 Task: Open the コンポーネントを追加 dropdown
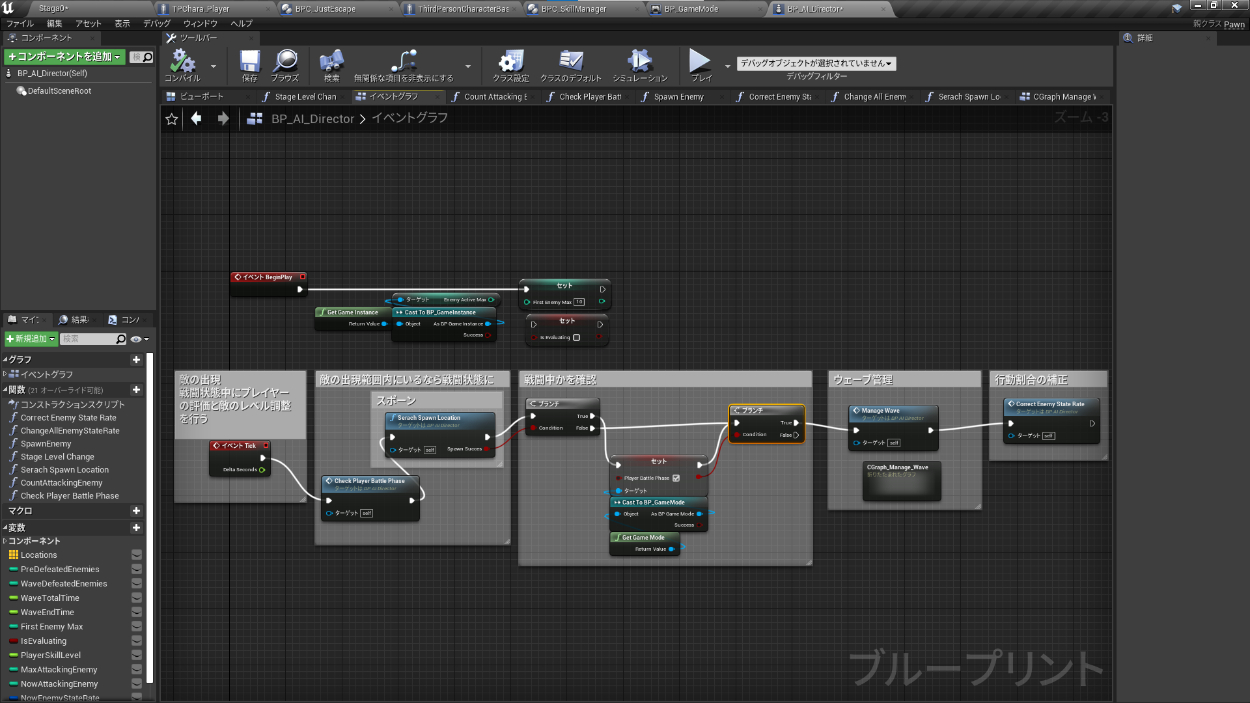(64, 57)
